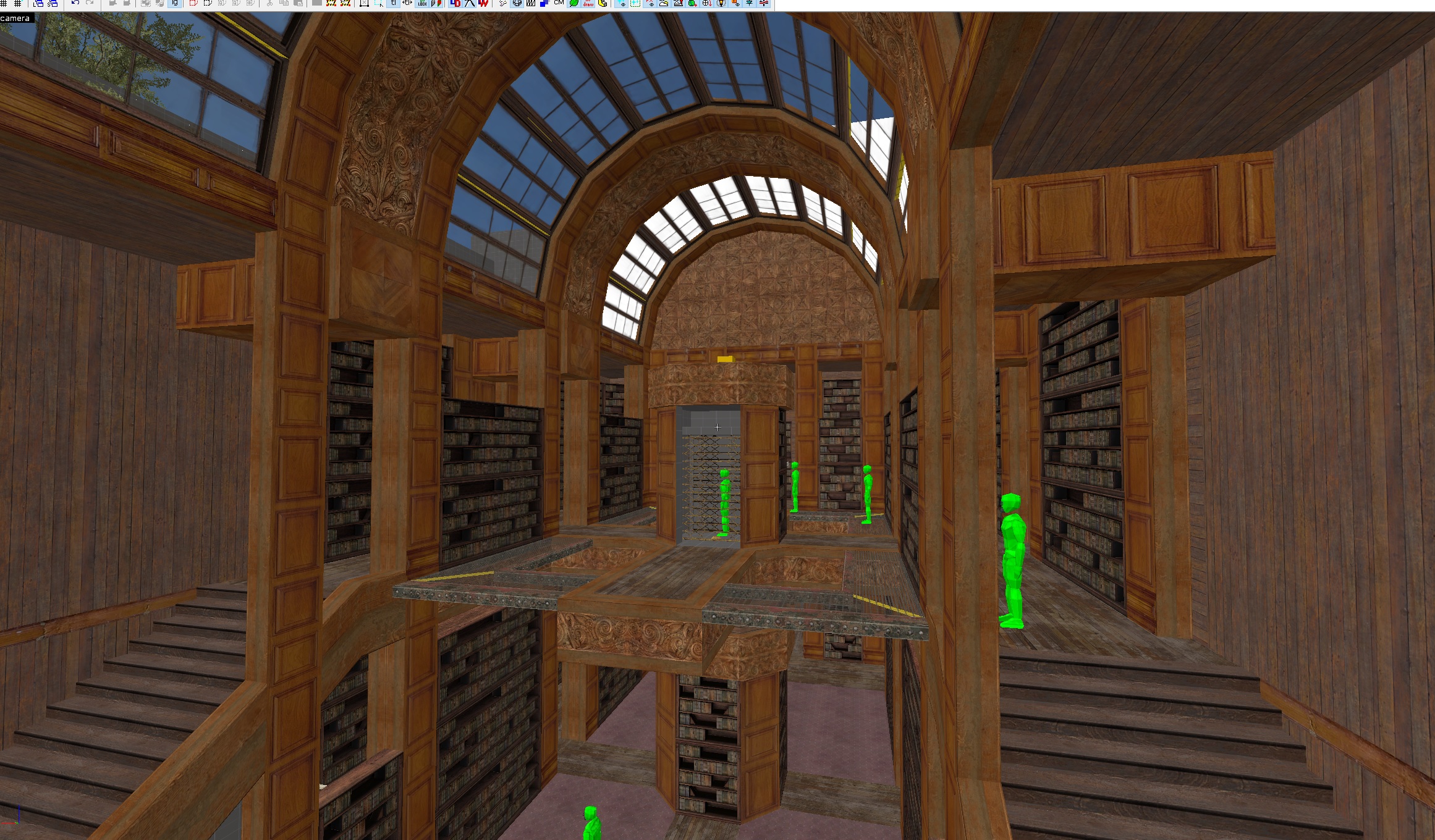Click red dashed hide selected icon
The height and width of the screenshot is (840, 1435).
tap(193, 4)
